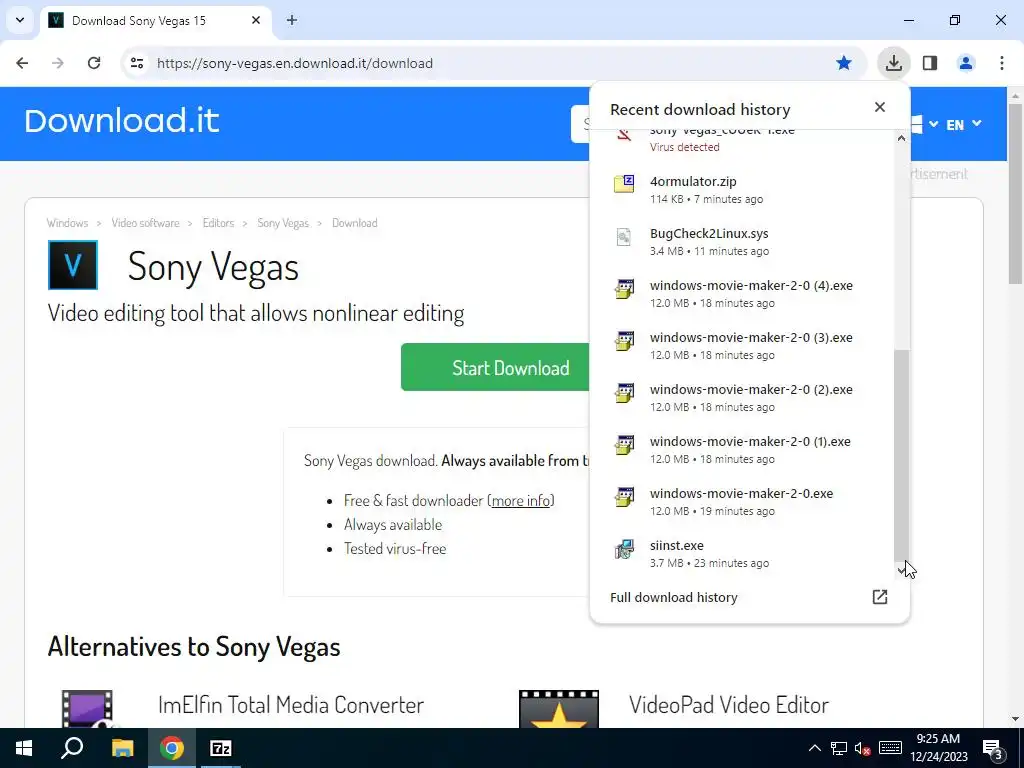Click the Chrome taskbar icon

172,748
